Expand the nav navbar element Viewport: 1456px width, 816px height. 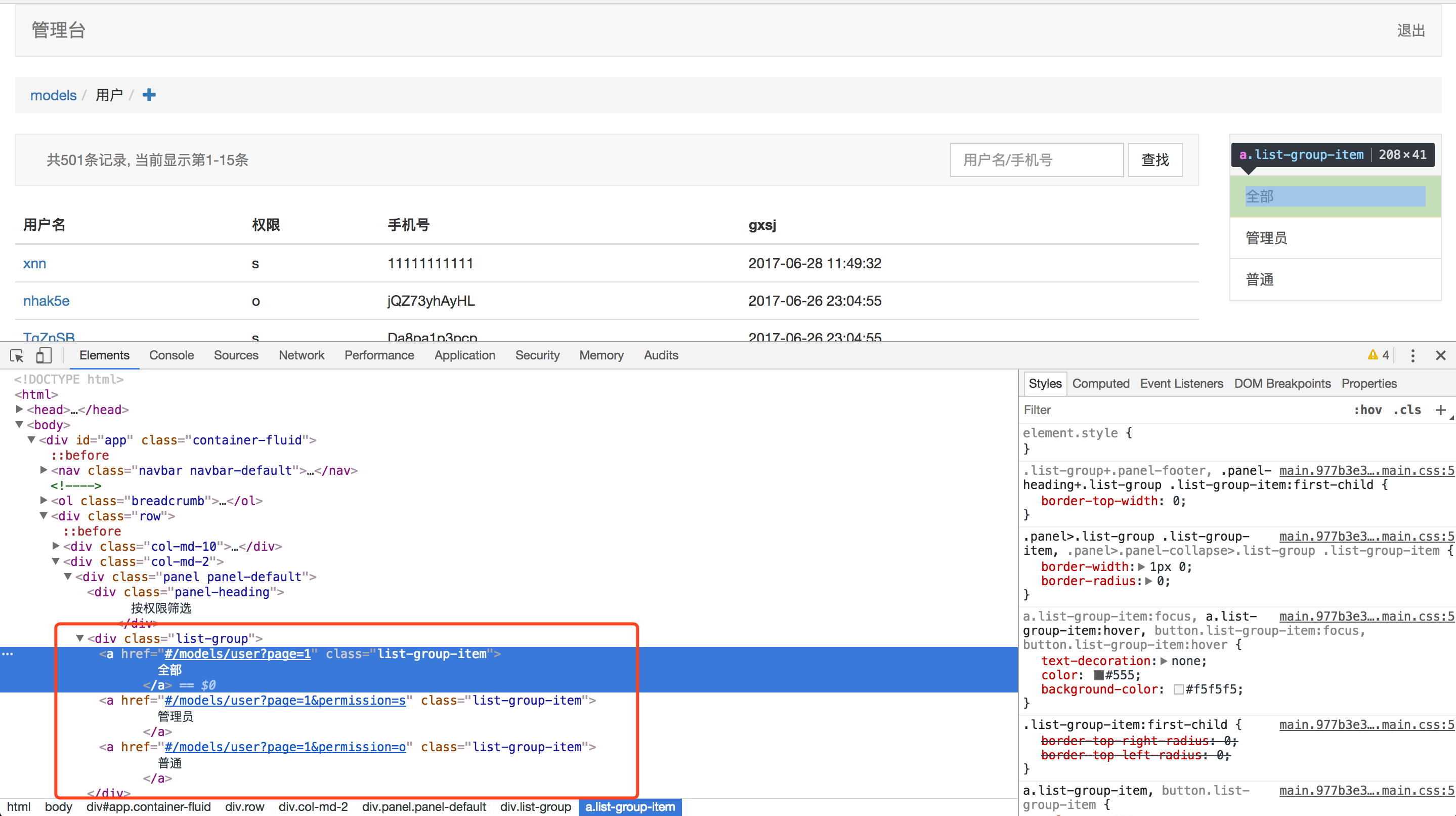[x=44, y=470]
